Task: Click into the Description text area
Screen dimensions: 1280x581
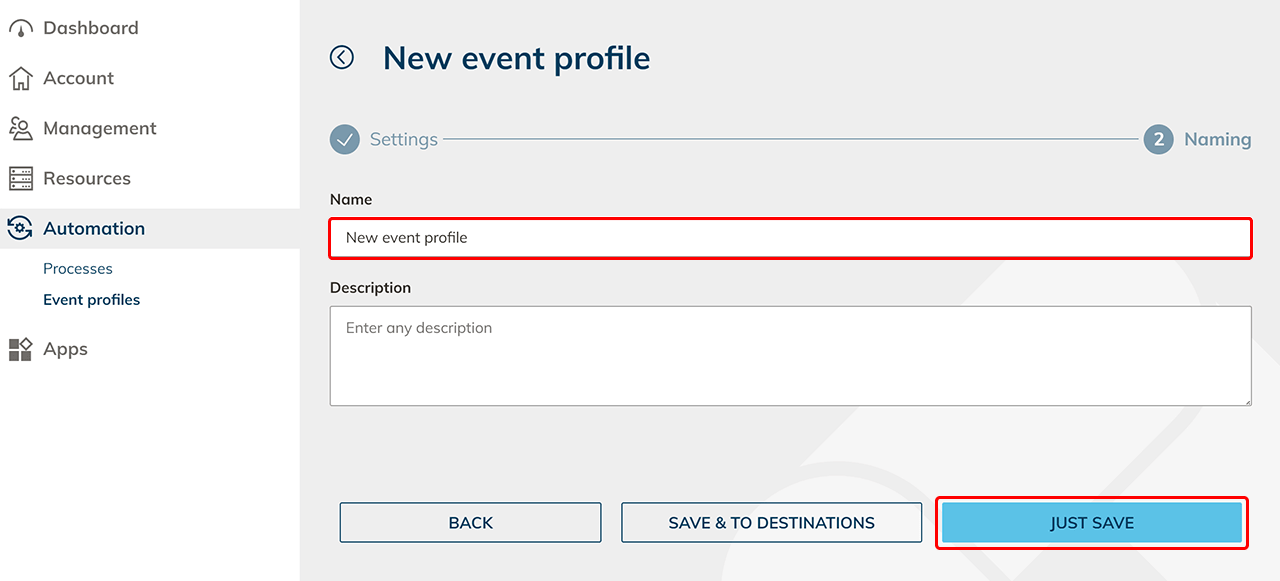Action: click(790, 356)
